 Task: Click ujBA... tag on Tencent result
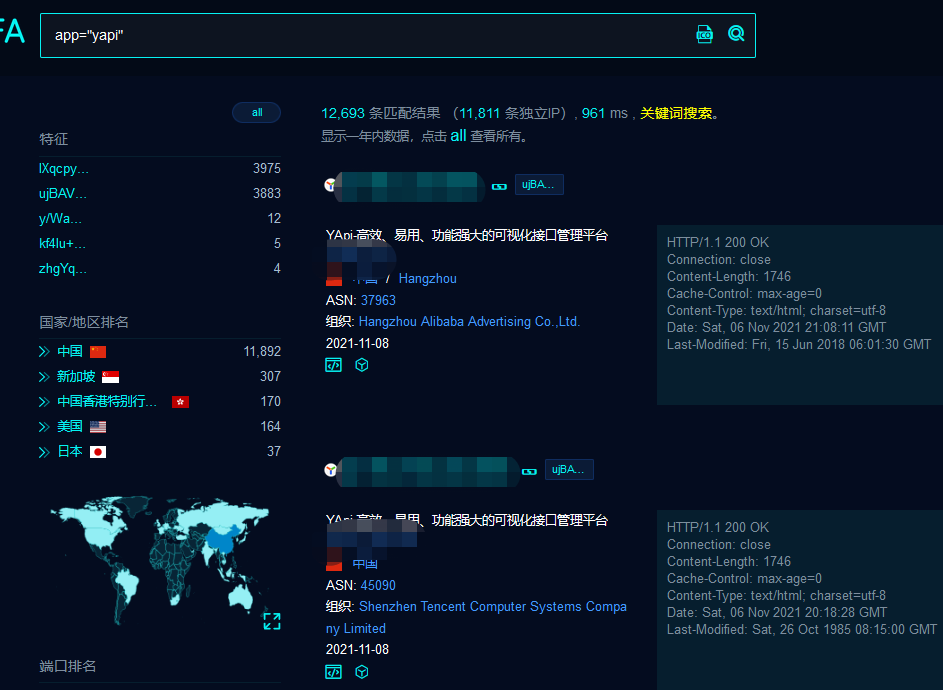(569, 470)
